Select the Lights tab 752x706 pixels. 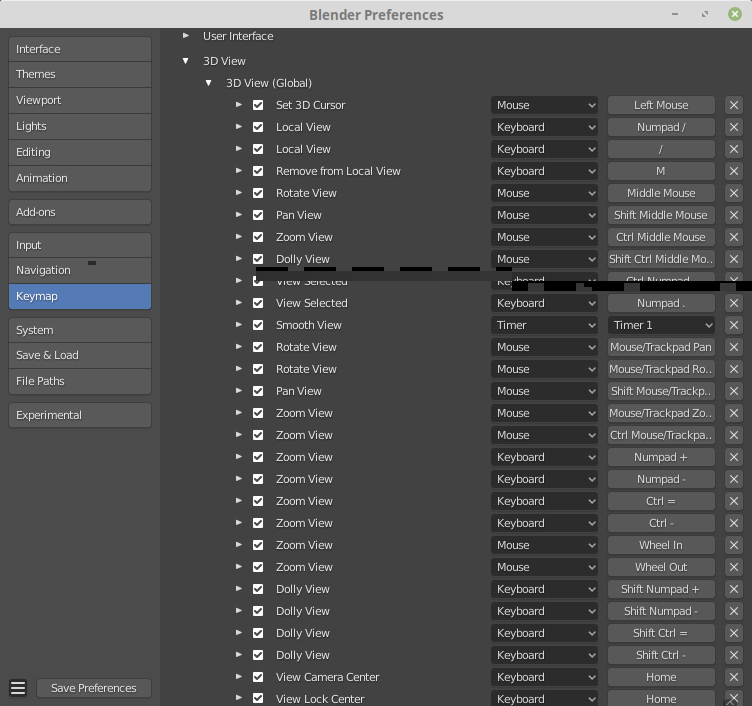coord(80,126)
